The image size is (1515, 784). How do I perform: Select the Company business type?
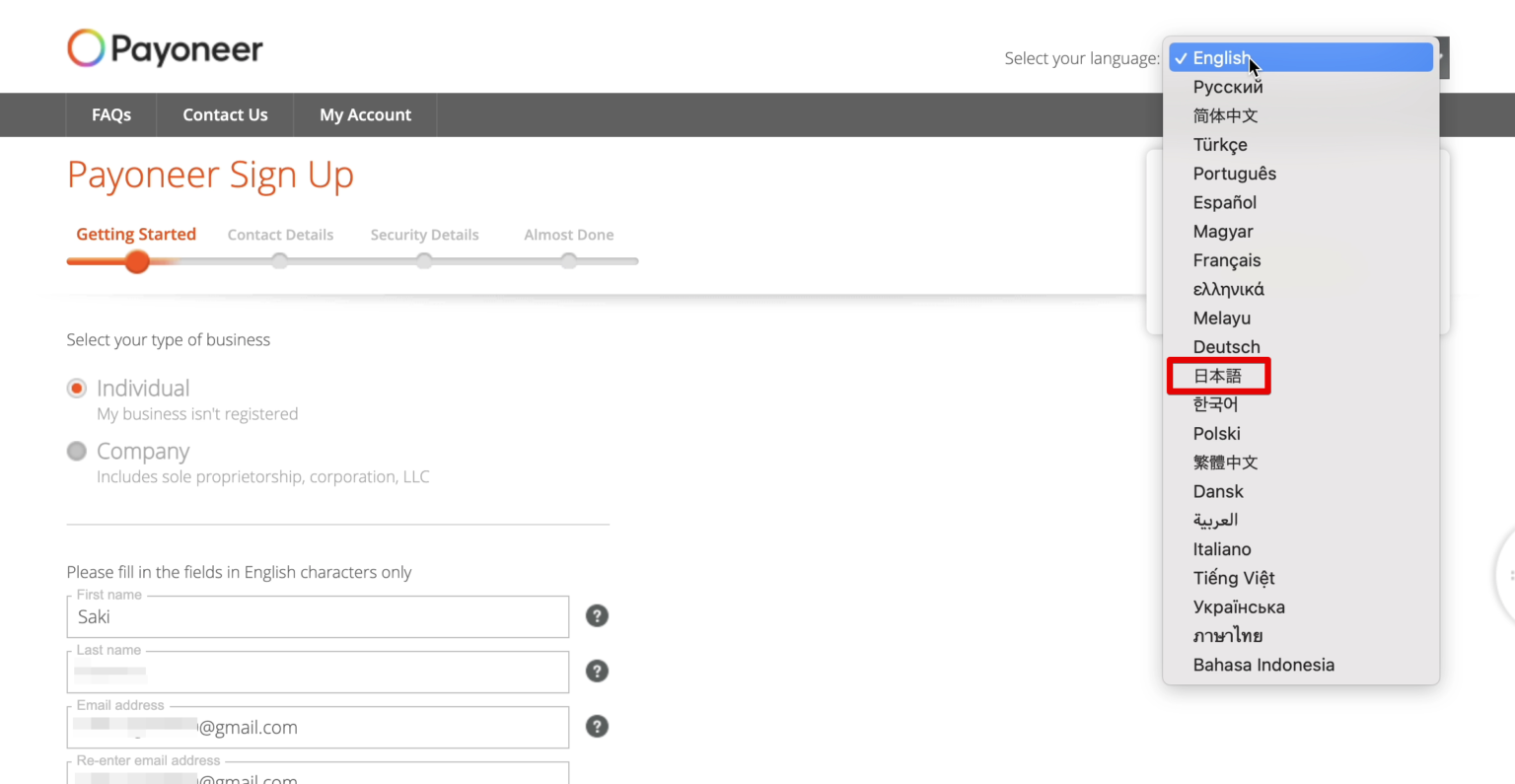click(x=76, y=451)
